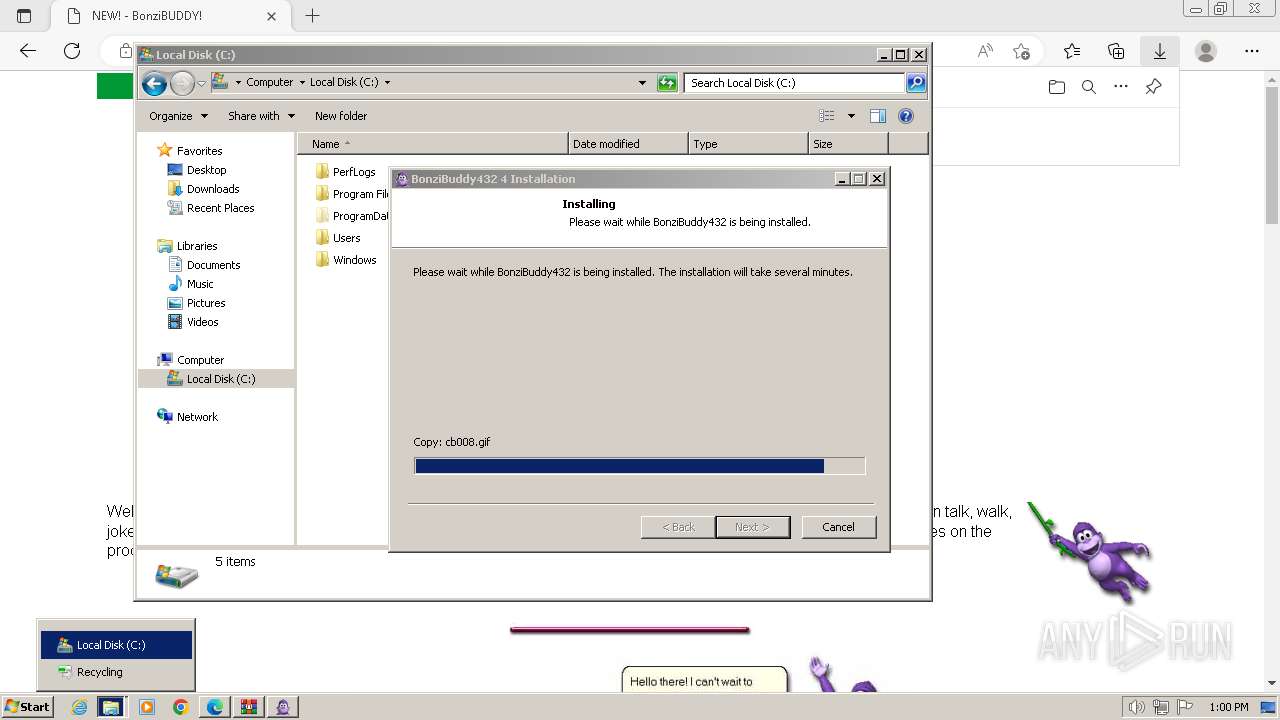
Task: Sort by Name column header
Action: (x=433, y=144)
